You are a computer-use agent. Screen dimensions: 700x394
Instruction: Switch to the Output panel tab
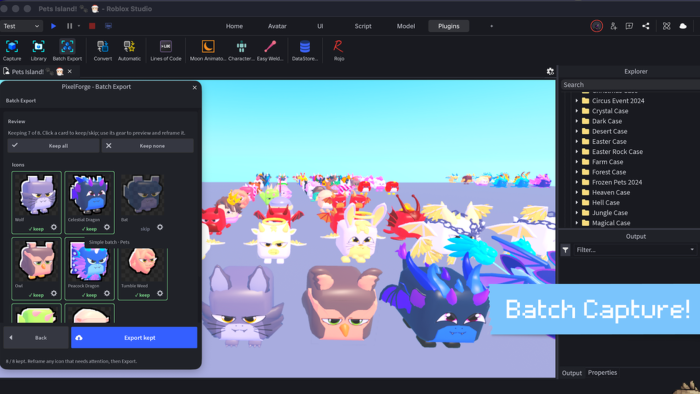point(571,373)
